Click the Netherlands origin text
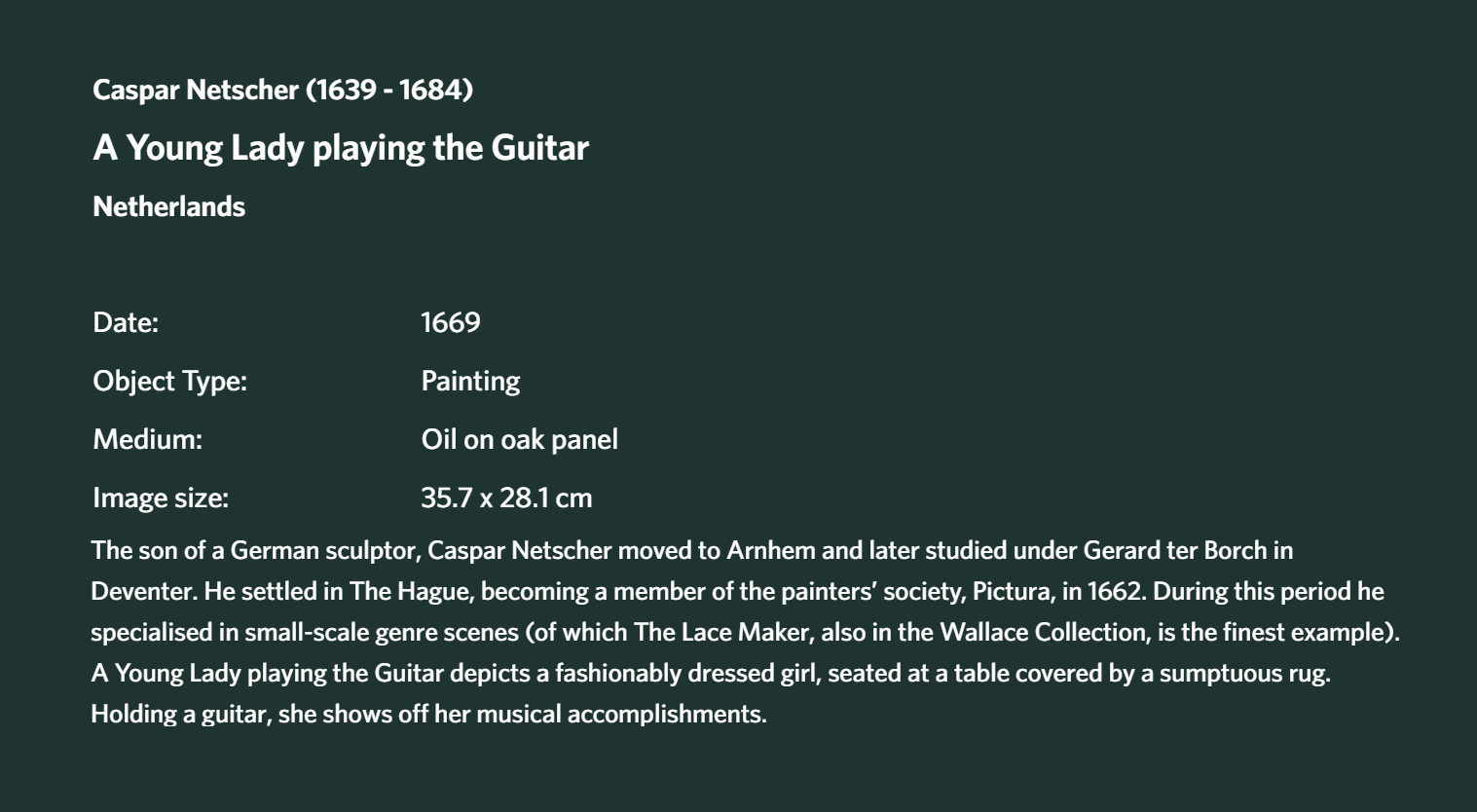Screen dimensions: 1477x812 click(x=168, y=206)
